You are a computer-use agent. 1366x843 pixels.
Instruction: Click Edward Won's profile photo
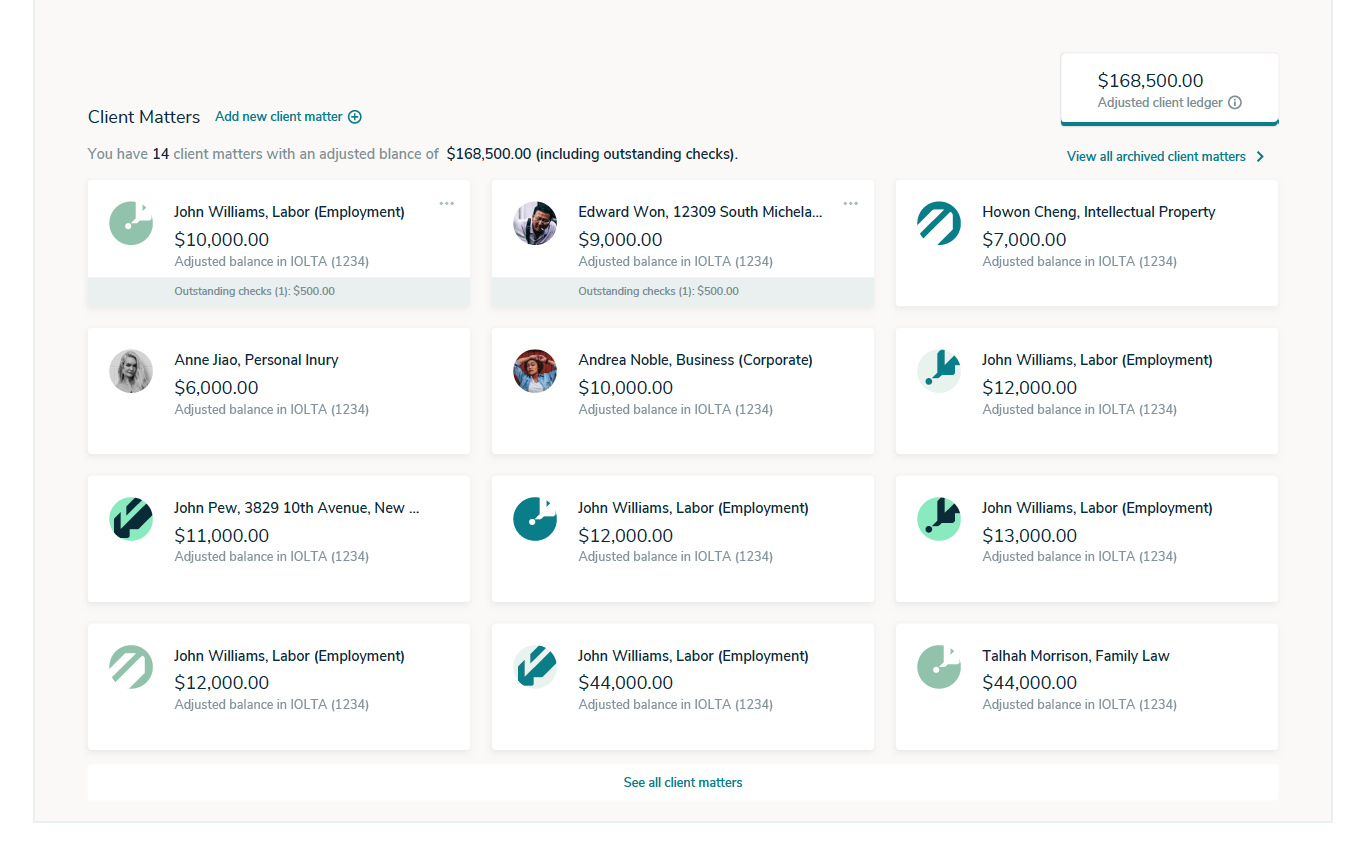tap(535, 223)
